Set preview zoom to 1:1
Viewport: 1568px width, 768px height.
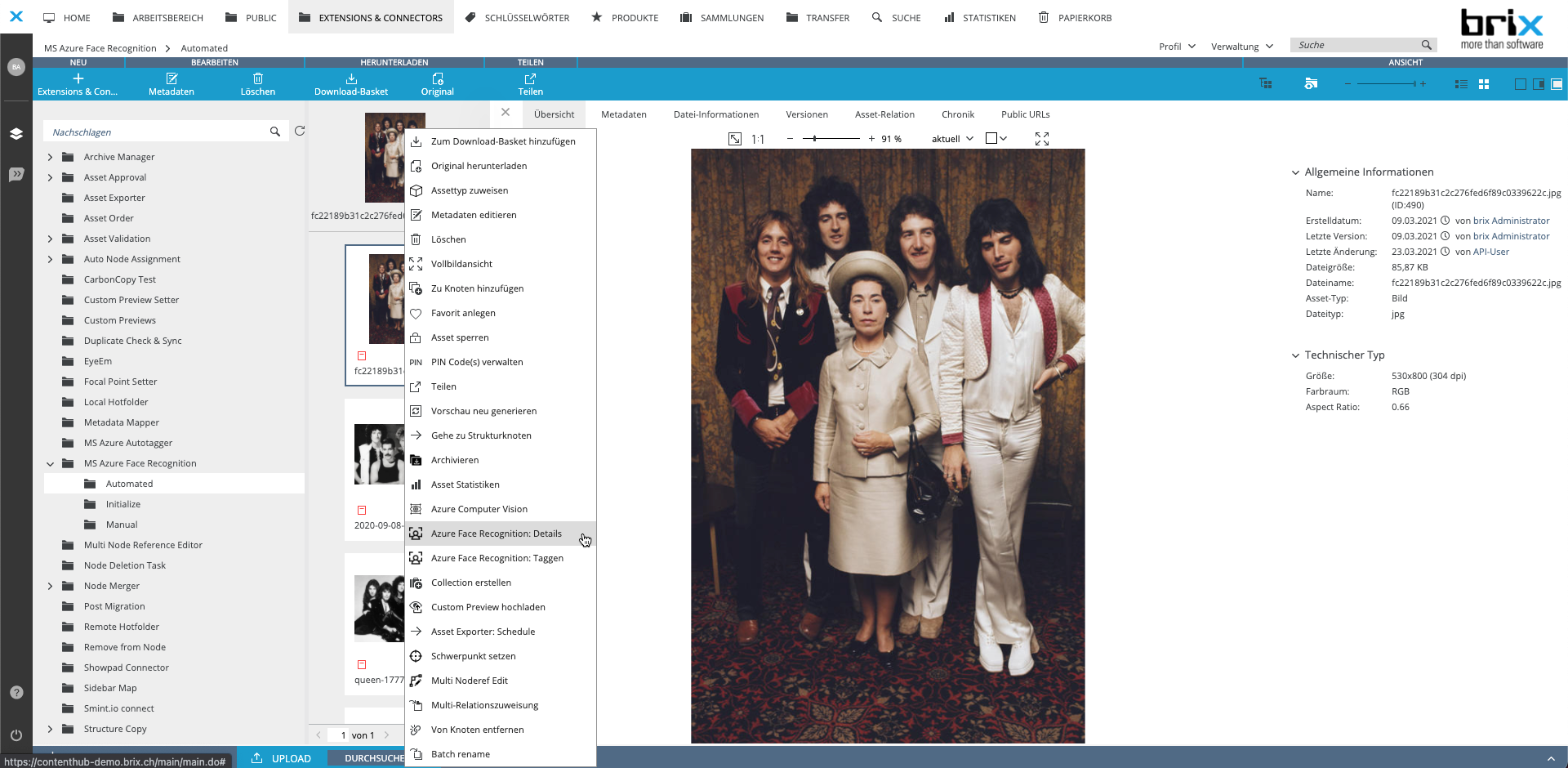click(758, 139)
